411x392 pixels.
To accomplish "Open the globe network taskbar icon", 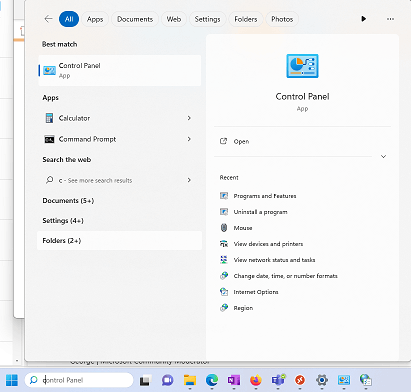I will (366, 380).
